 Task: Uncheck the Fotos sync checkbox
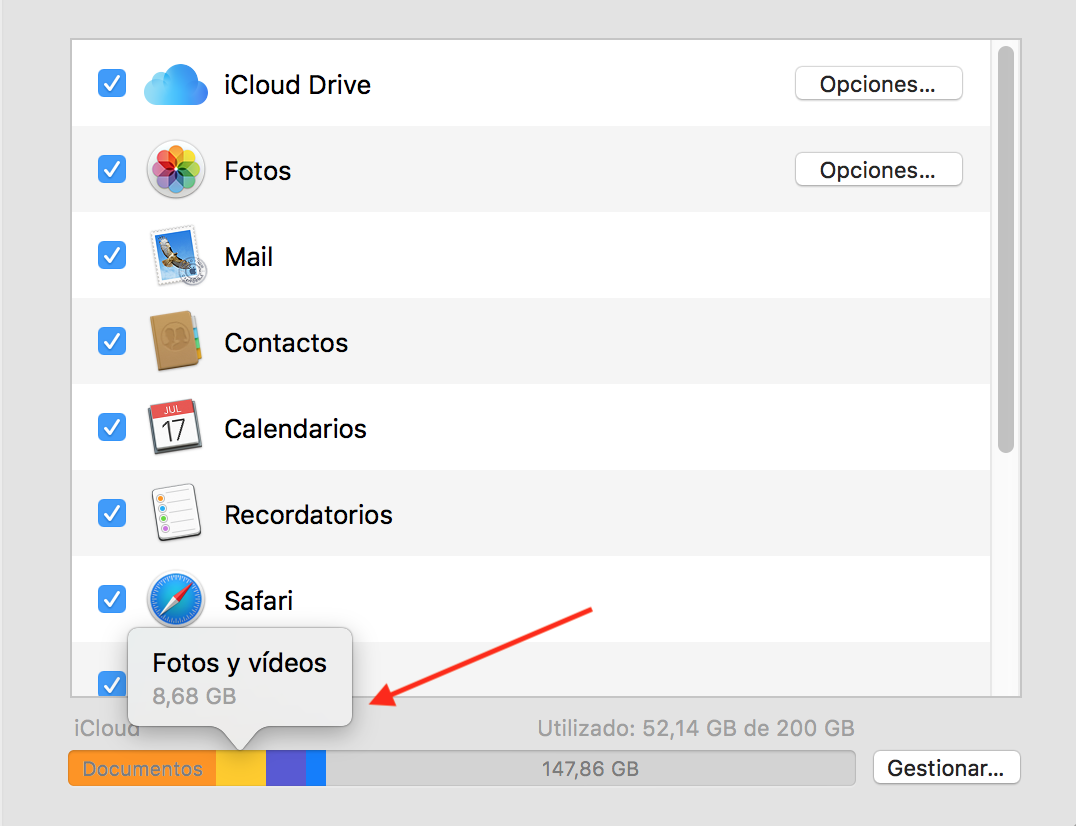(x=112, y=169)
